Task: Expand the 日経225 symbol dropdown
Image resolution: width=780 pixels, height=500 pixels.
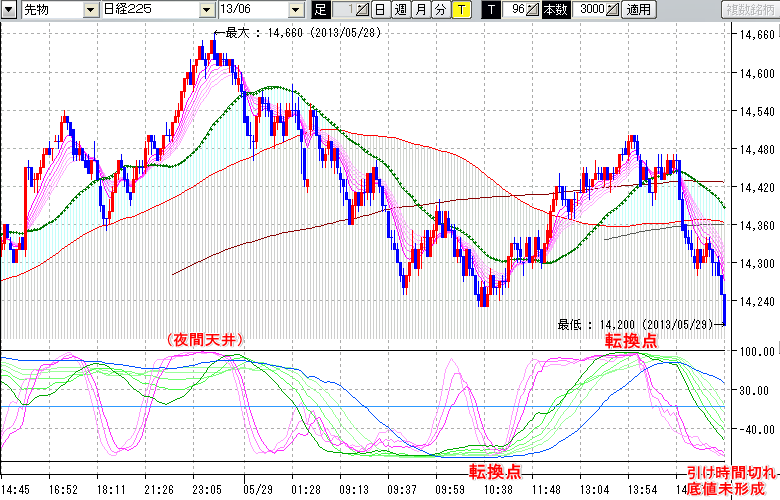Action: pyautogui.click(x=207, y=10)
